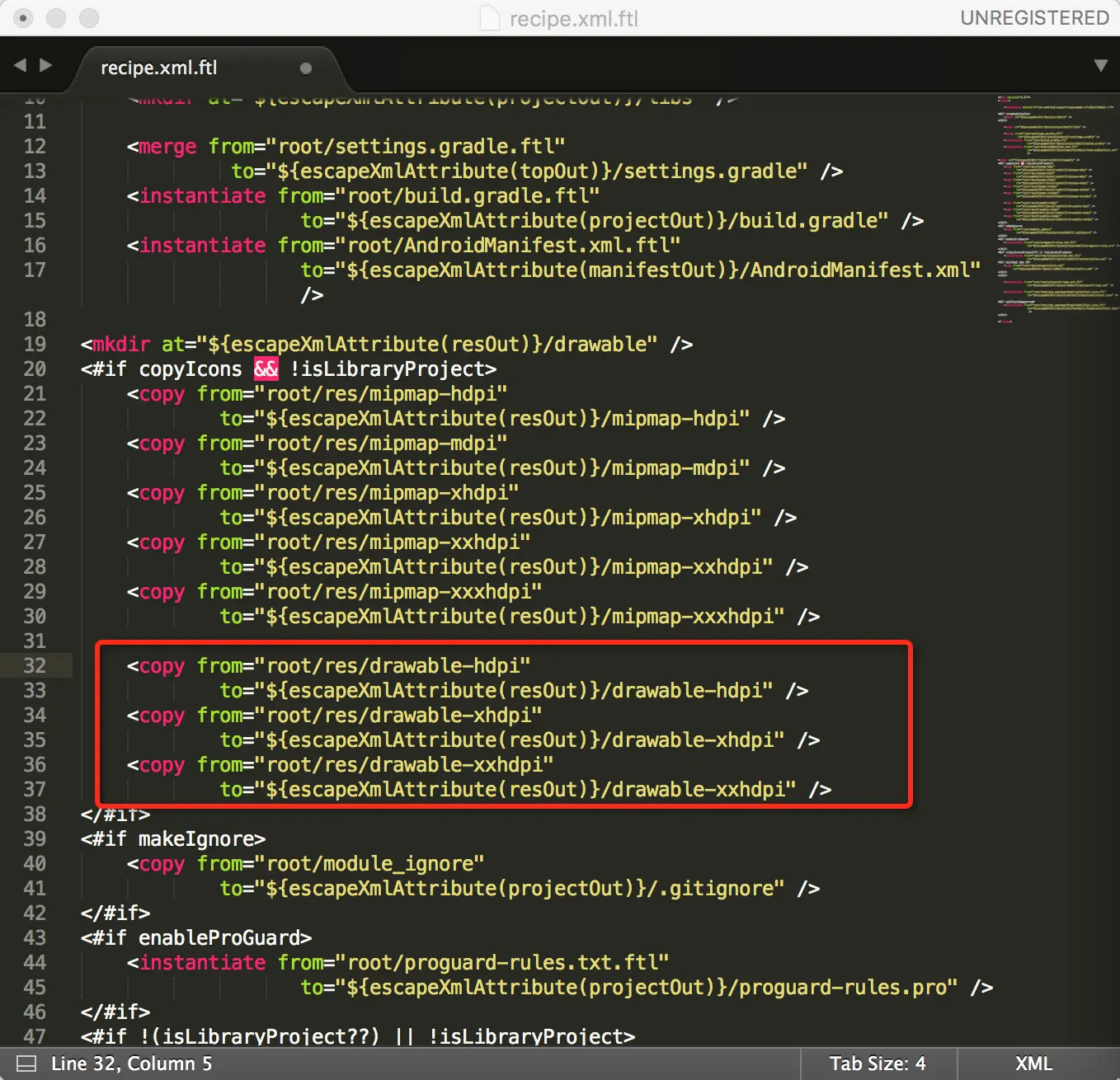Click the UNREGISTERED label in the title bar
This screenshot has height=1080, width=1120.
1034,18
